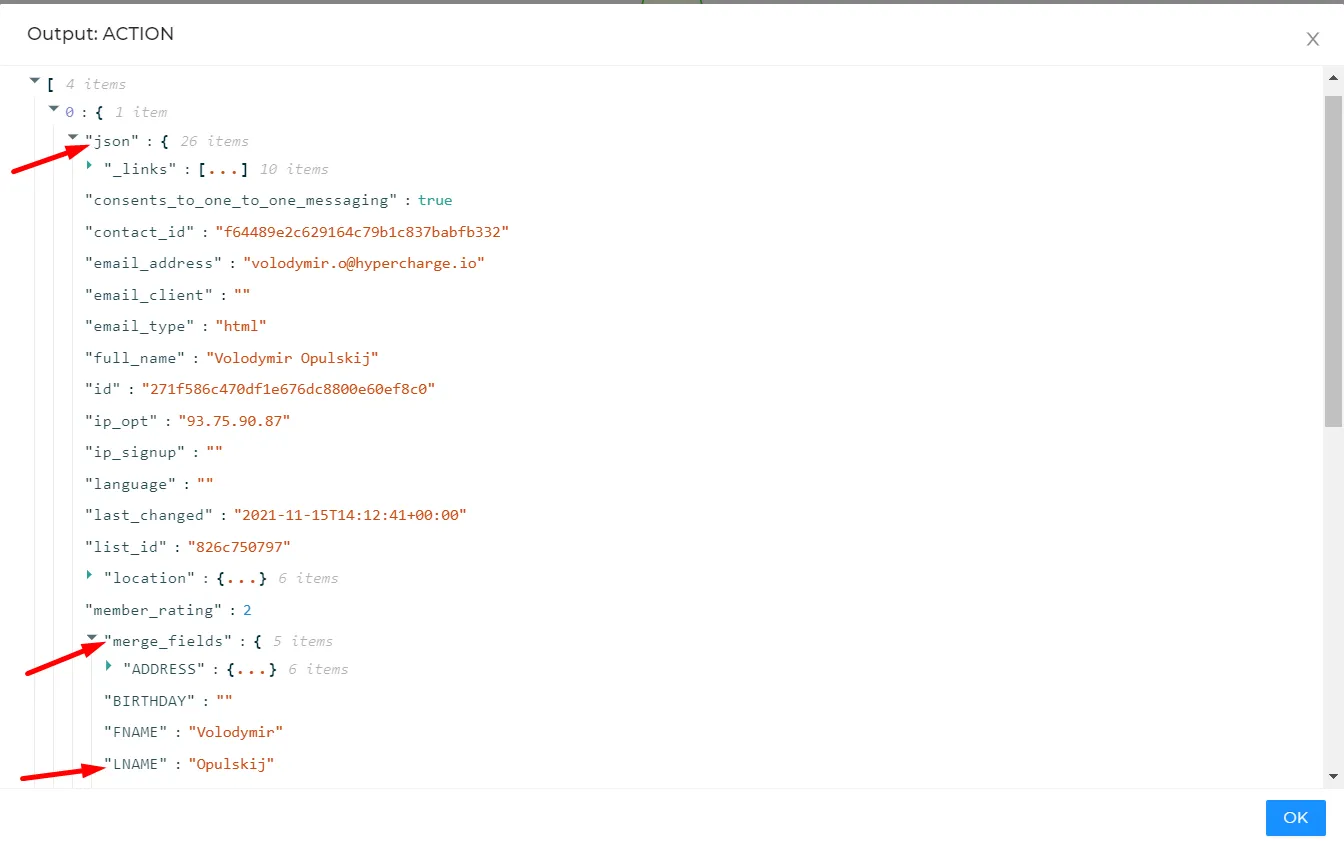The image size is (1344, 846).
Task: Select the FNAME value "Volodymir"
Action: (236, 732)
